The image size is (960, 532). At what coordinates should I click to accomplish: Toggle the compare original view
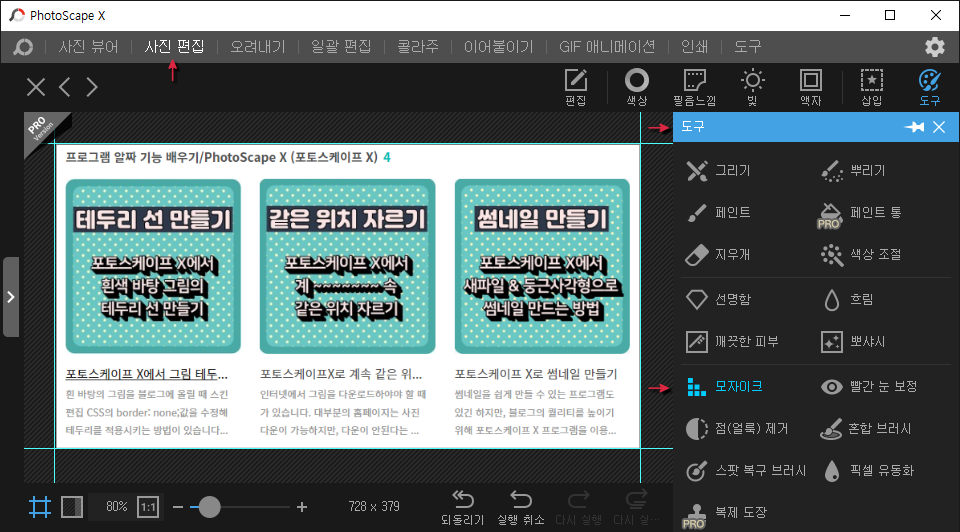tap(72, 507)
